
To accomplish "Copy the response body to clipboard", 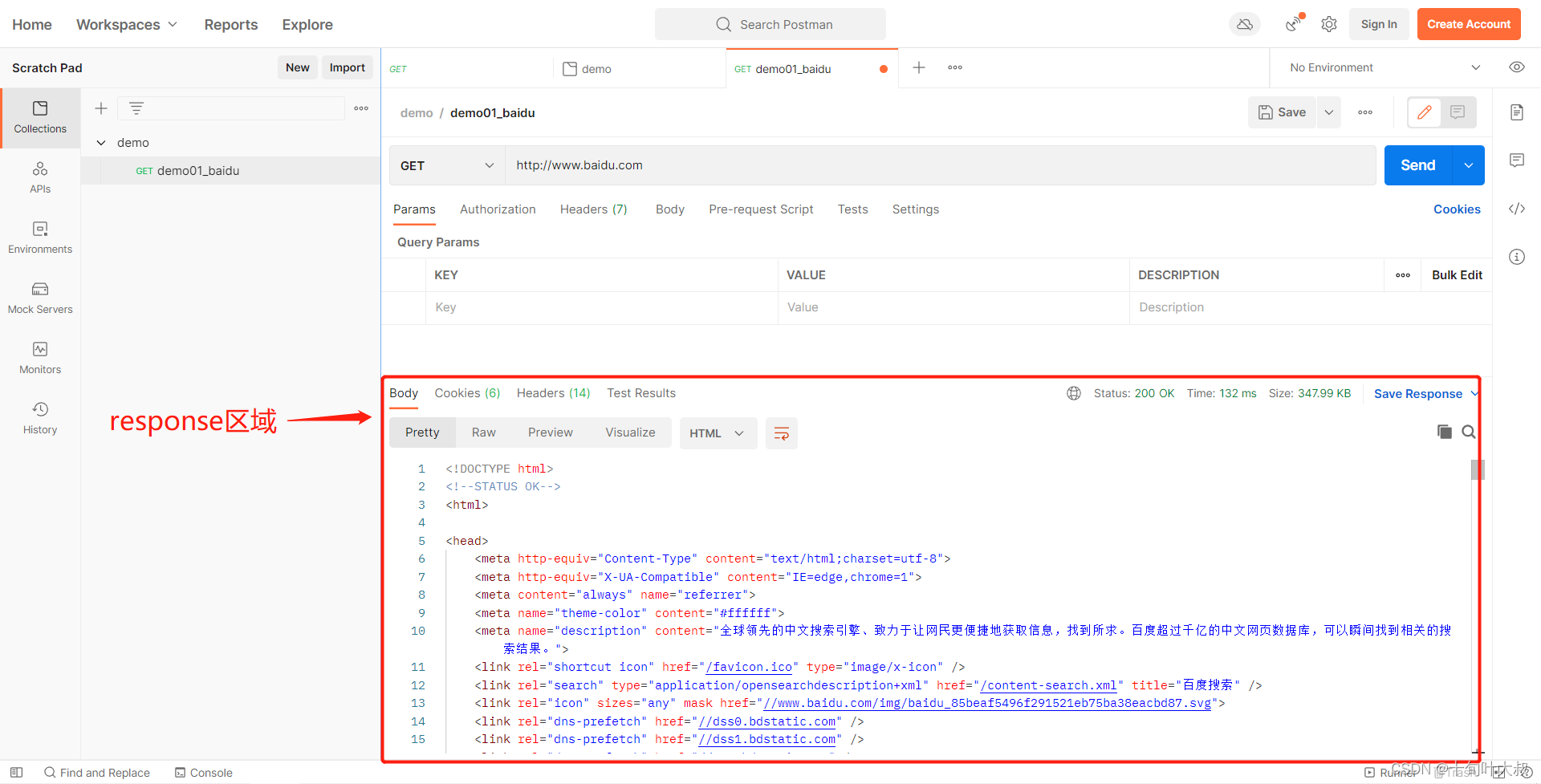I will pyautogui.click(x=1445, y=432).
